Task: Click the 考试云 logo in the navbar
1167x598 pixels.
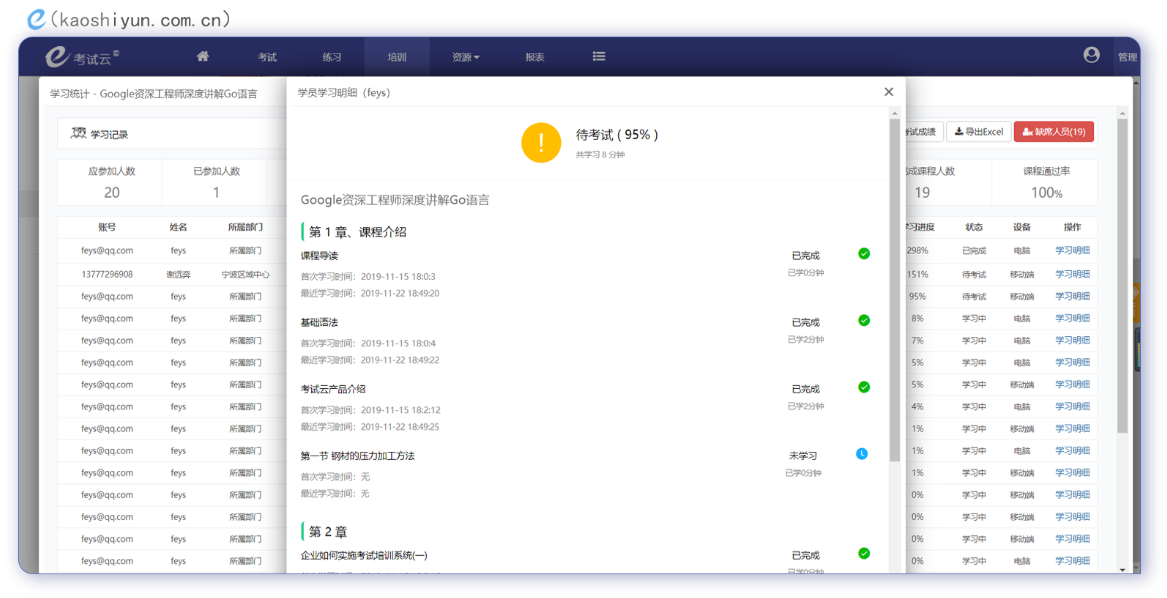Action: point(82,58)
